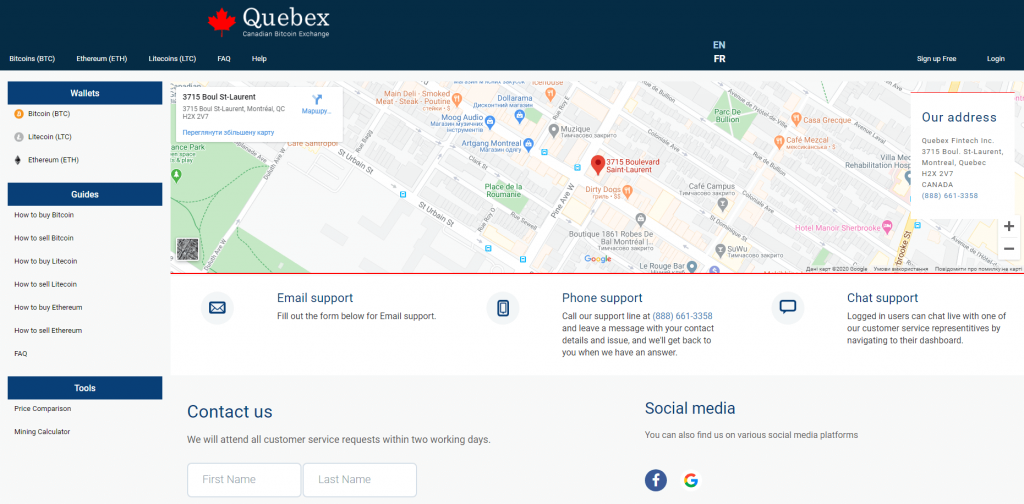The height and width of the screenshot is (504, 1024).
Task: Open How to buy Bitcoin guide
Action: coord(44,215)
